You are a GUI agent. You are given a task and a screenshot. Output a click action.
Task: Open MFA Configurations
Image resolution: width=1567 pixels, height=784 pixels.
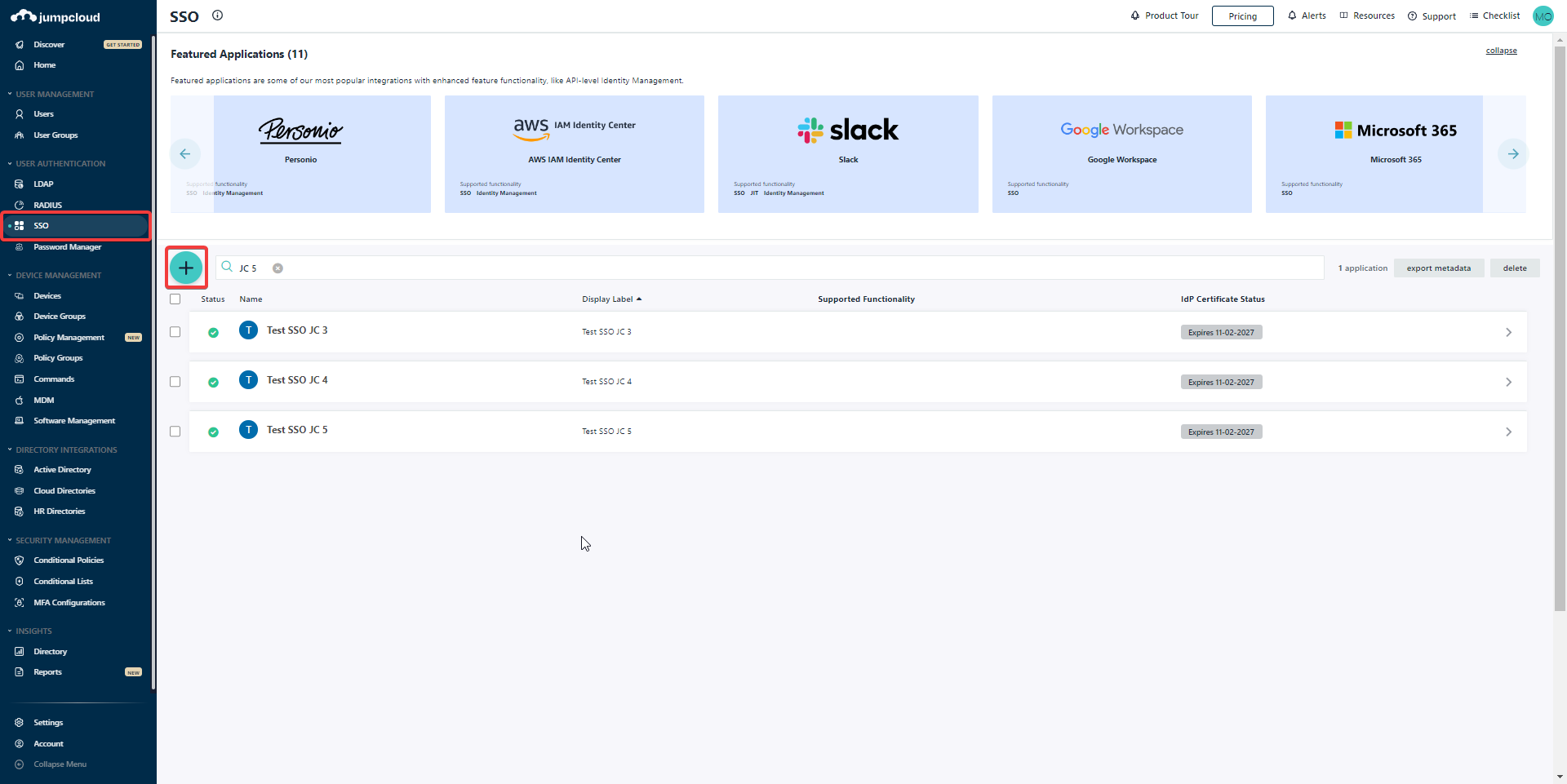[x=69, y=602]
